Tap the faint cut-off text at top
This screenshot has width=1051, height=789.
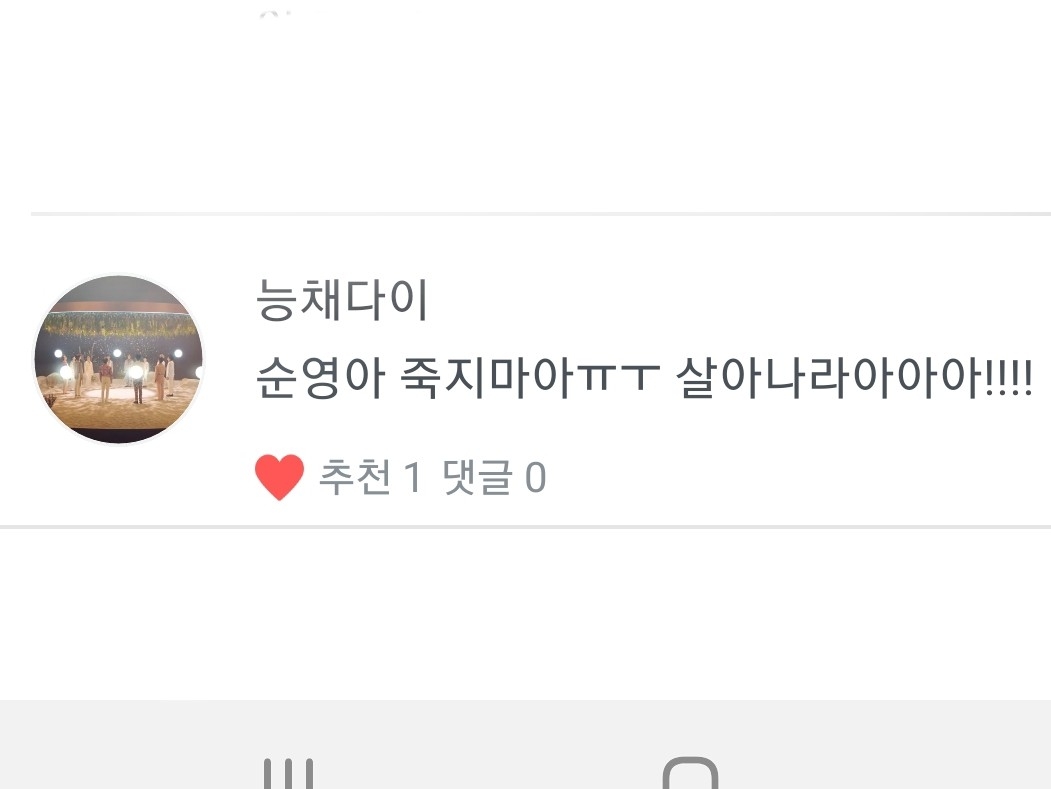coord(276,14)
